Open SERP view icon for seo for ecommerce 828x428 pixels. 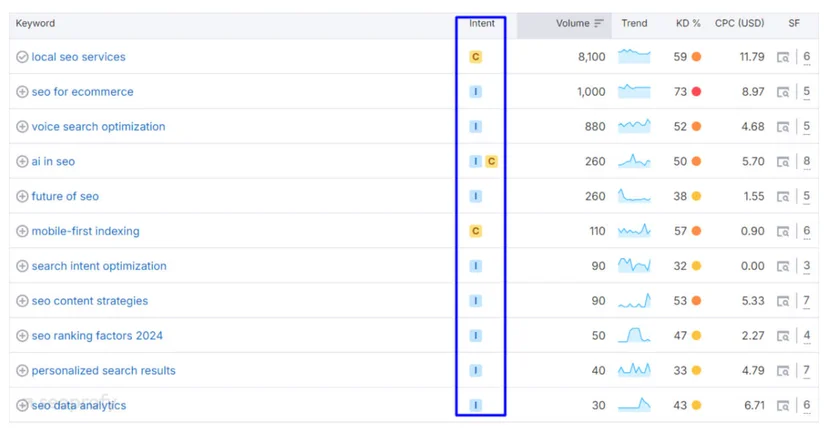pos(783,92)
